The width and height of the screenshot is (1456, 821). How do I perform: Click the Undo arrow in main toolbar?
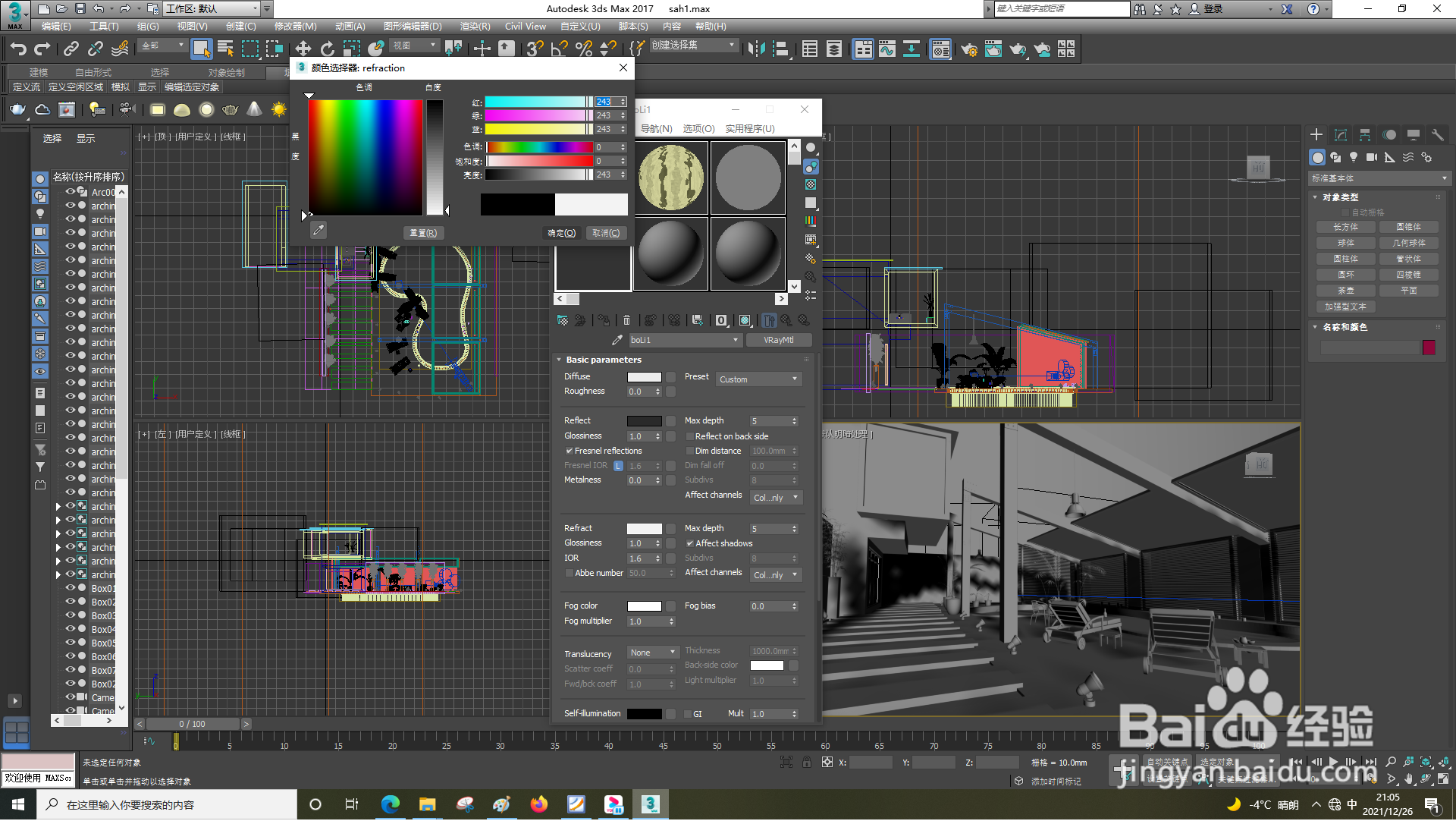point(18,49)
